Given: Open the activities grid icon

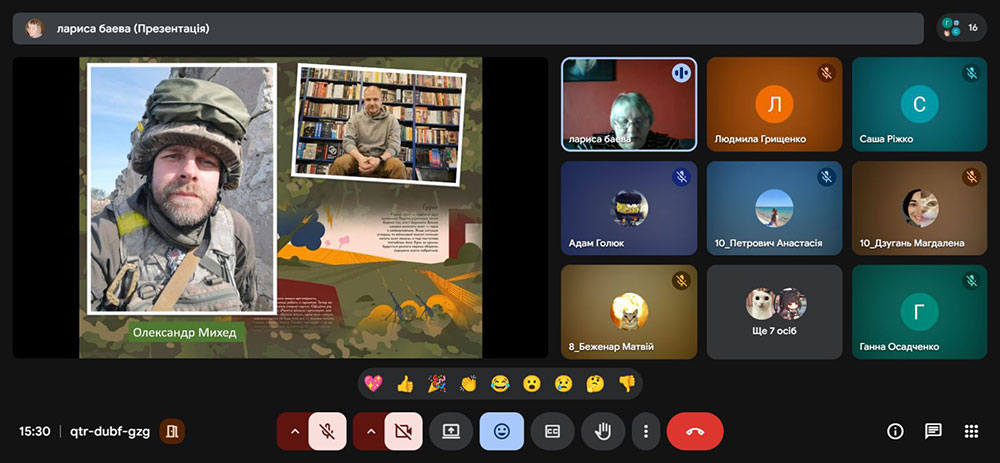Looking at the screenshot, I should (x=970, y=431).
